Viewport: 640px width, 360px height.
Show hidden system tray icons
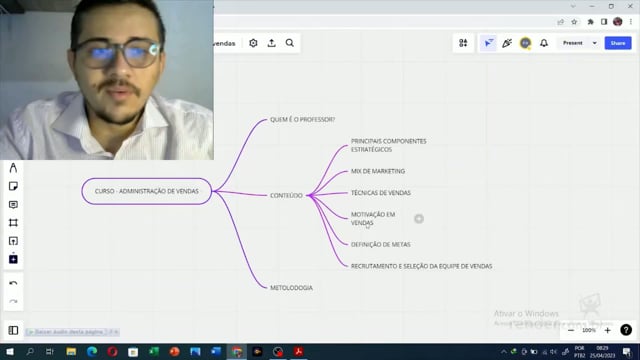[504, 351]
